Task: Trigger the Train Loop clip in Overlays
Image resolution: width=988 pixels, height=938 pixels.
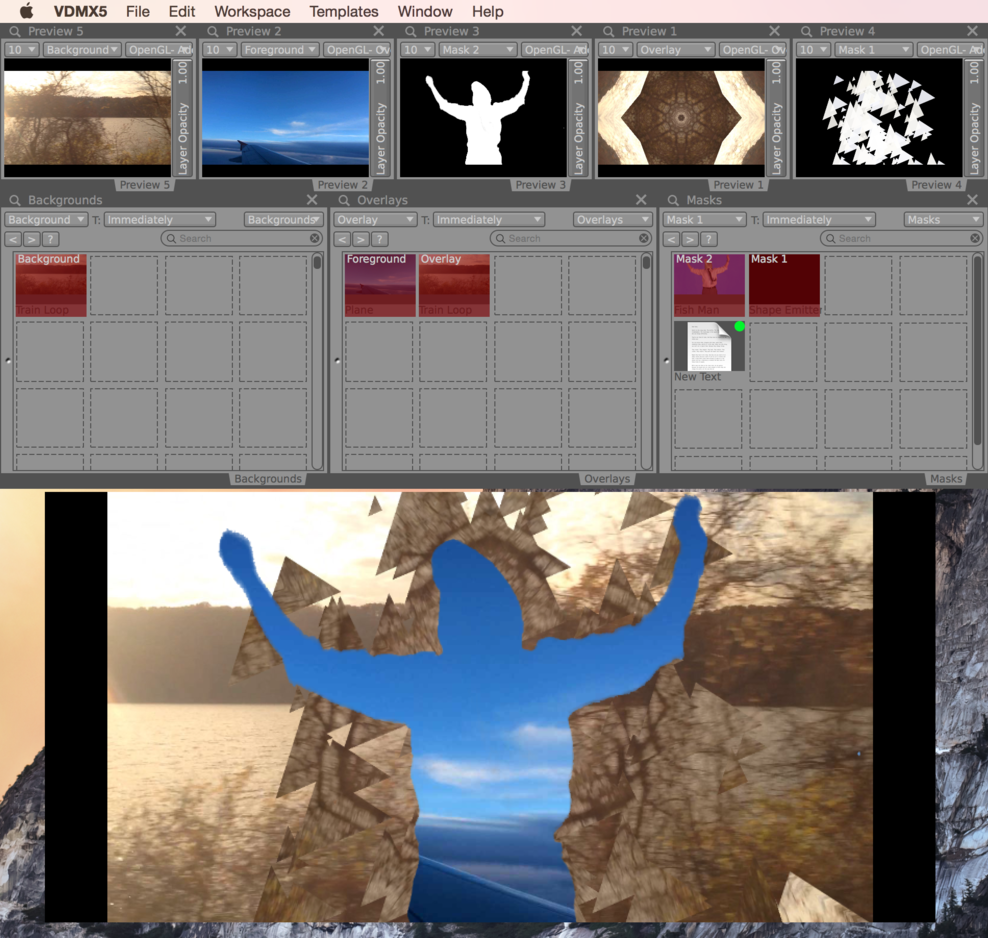Action: tap(454, 285)
